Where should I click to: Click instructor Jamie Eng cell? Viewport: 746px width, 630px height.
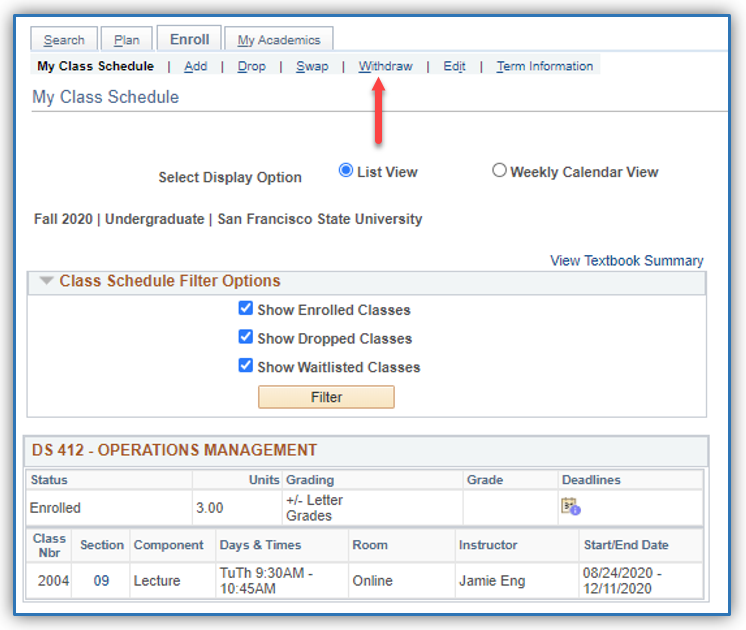tap(517, 581)
